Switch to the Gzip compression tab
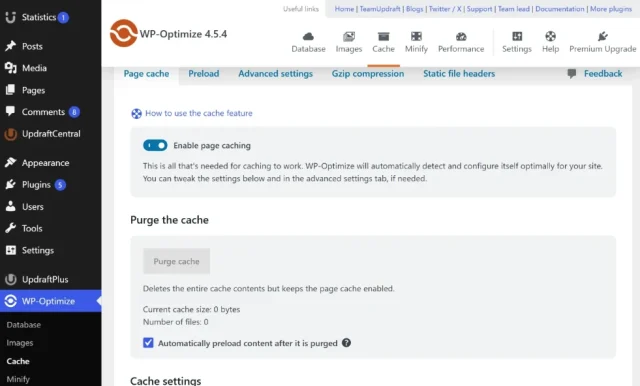 [368, 74]
